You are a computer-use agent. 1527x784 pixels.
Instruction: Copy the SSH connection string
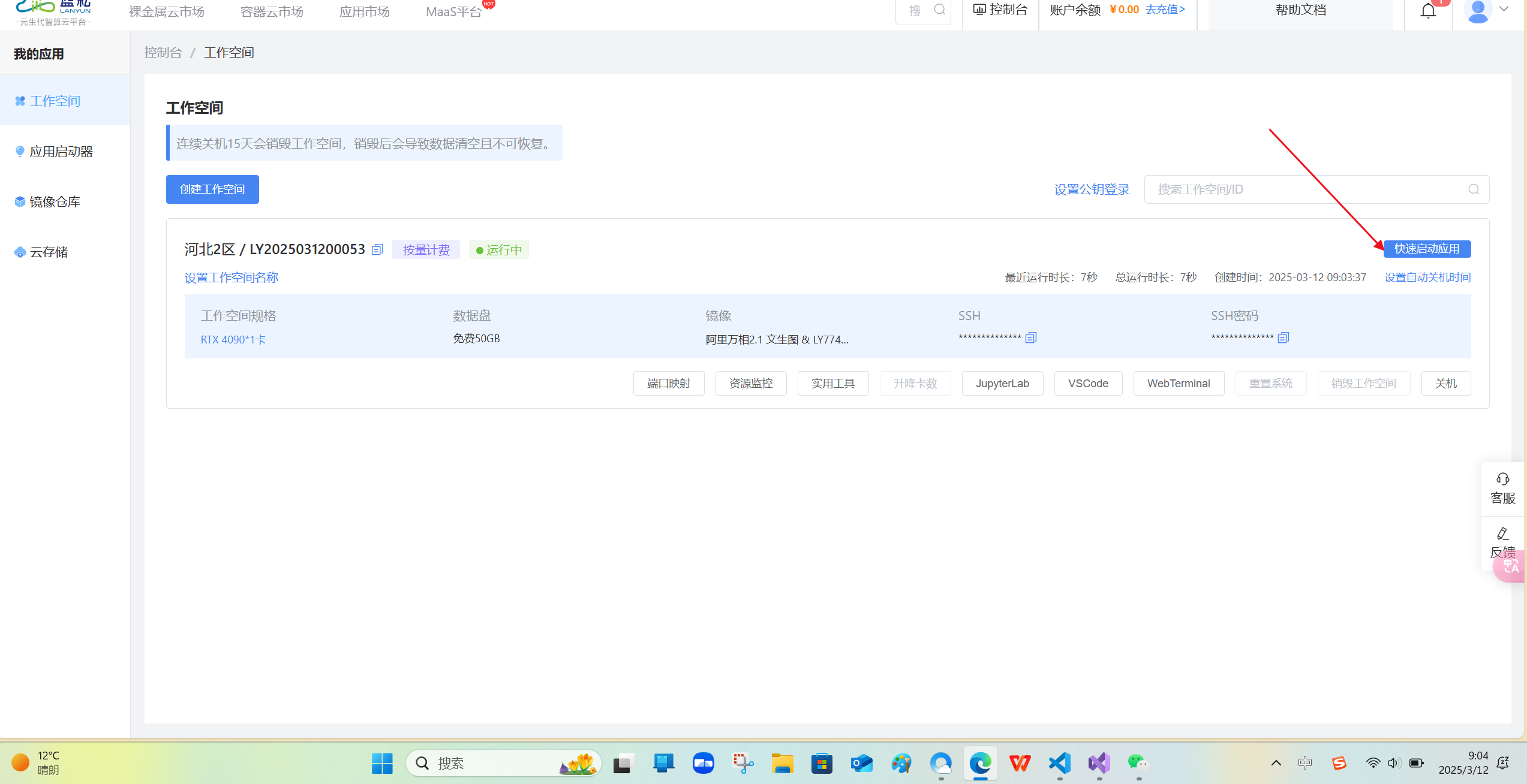click(x=1030, y=337)
